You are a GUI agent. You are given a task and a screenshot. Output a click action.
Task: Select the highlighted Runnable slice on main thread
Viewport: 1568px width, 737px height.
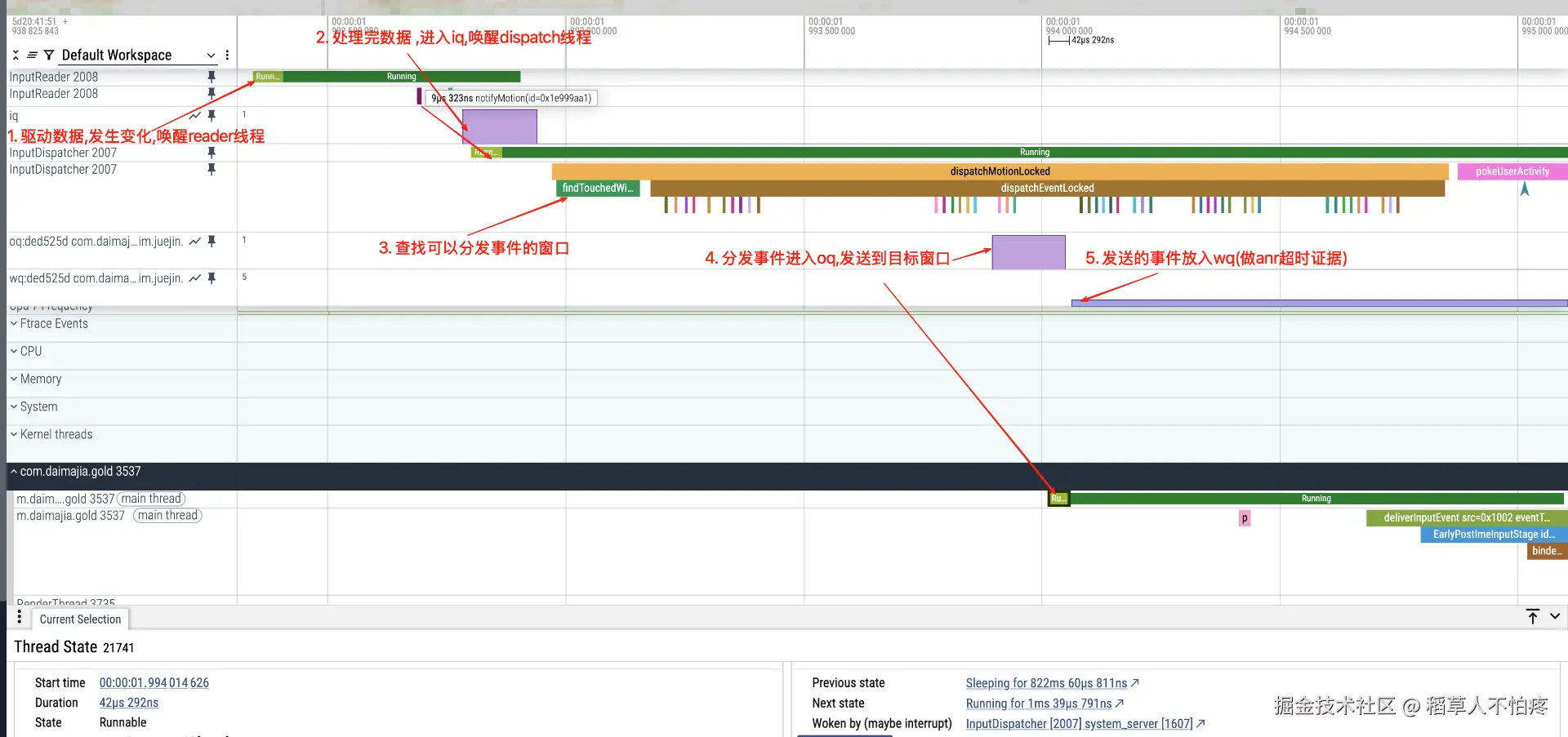pos(1058,499)
